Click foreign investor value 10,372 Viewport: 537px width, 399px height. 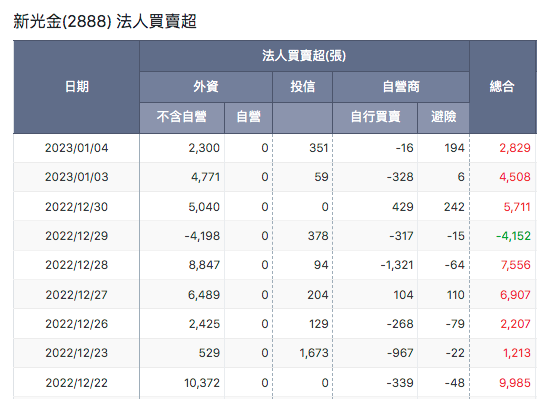click(202, 383)
